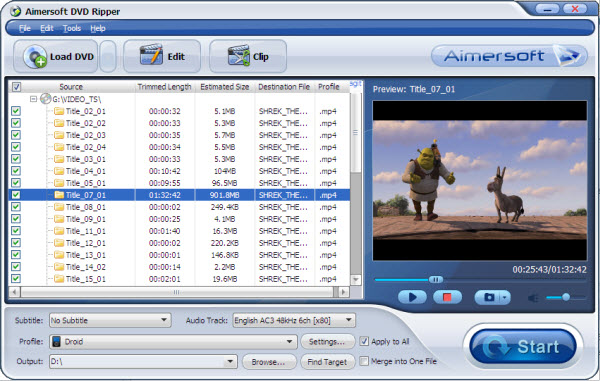Image resolution: width=600 pixels, height=381 pixels.
Task: Sort by Trimmed Length column header
Action: (x=165, y=87)
